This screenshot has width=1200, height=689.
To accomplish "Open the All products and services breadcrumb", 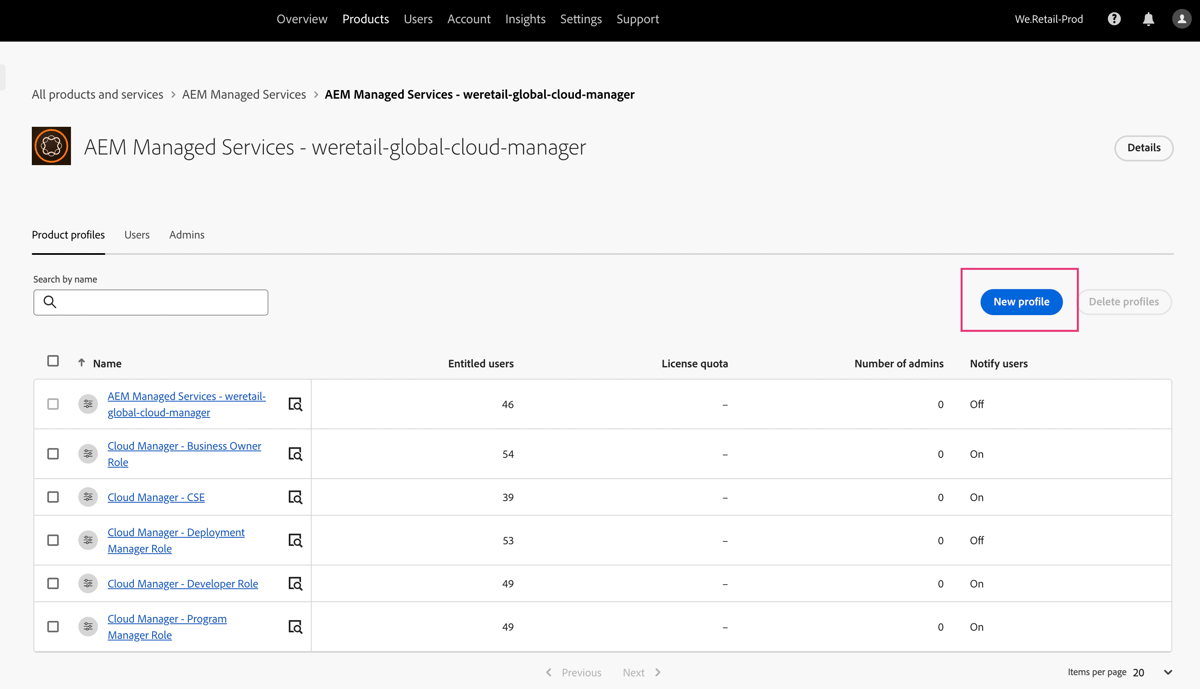I will pyautogui.click(x=97, y=94).
